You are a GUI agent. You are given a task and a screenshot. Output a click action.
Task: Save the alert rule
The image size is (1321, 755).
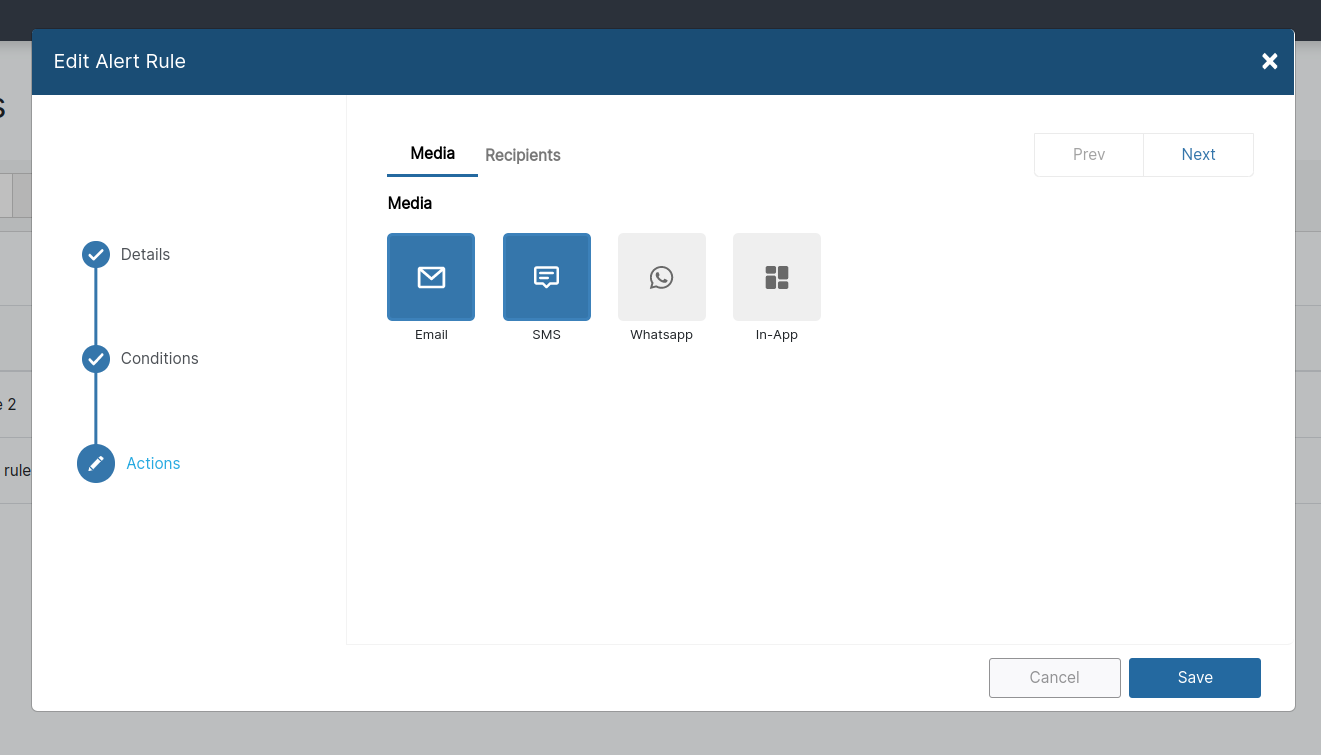tap(1194, 677)
